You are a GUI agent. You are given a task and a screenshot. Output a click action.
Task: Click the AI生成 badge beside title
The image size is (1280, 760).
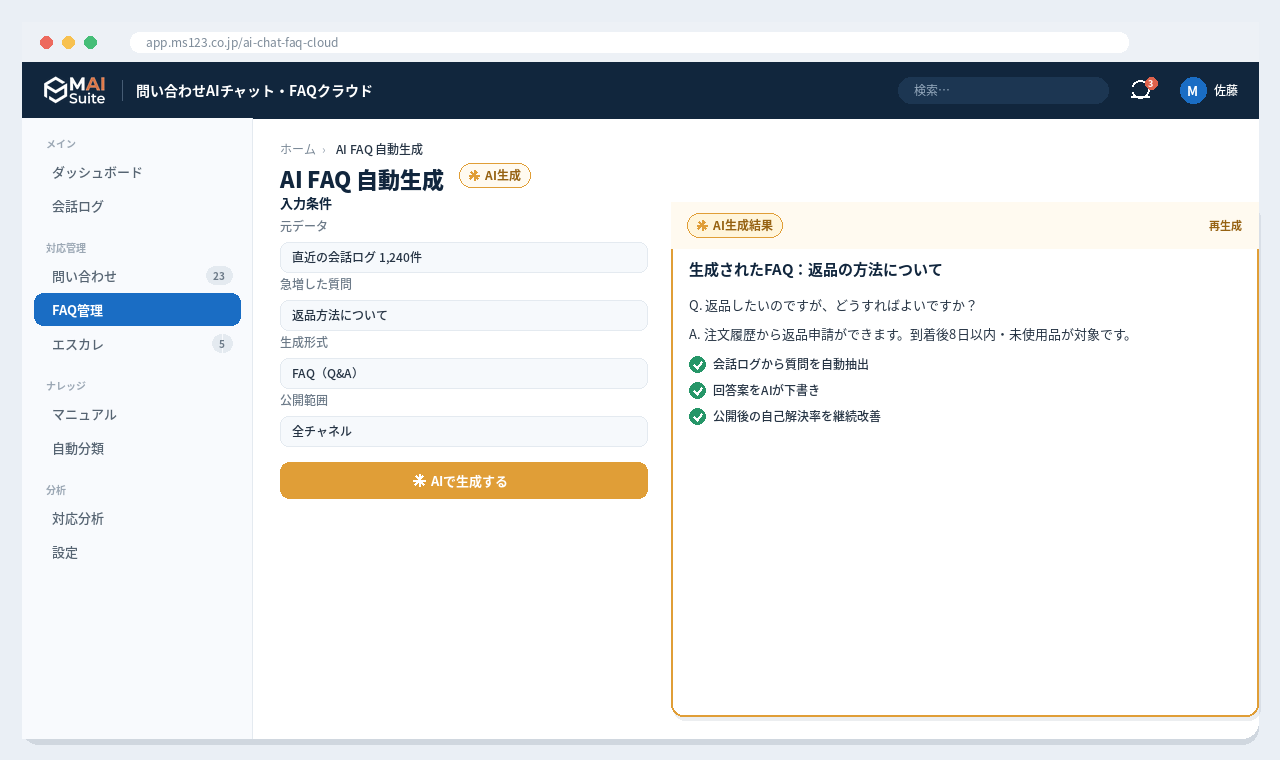pos(495,175)
